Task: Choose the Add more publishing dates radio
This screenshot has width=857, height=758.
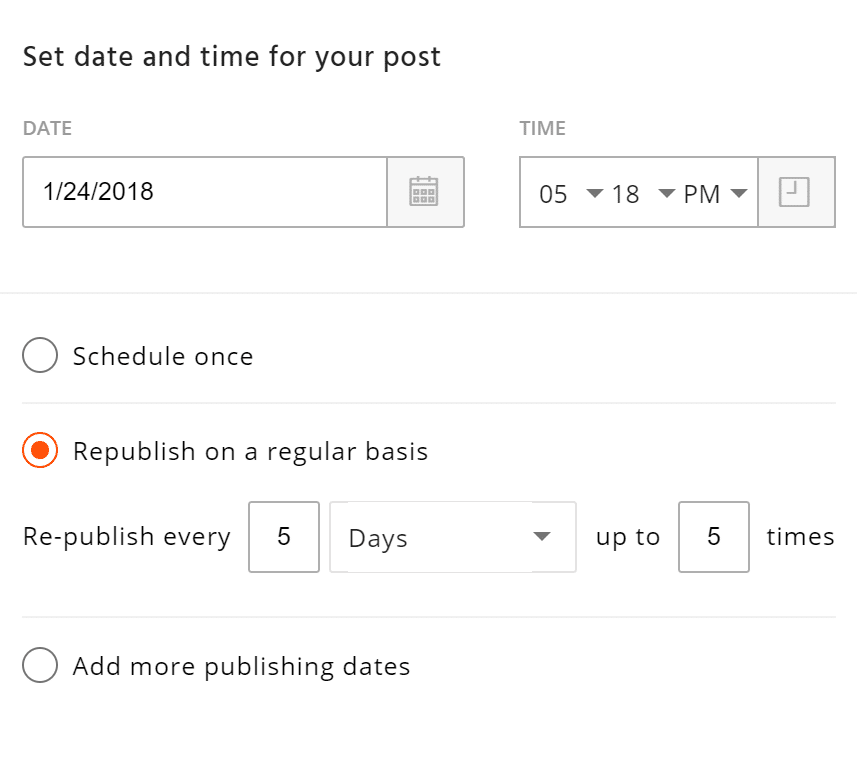Action: click(x=40, y=665)
